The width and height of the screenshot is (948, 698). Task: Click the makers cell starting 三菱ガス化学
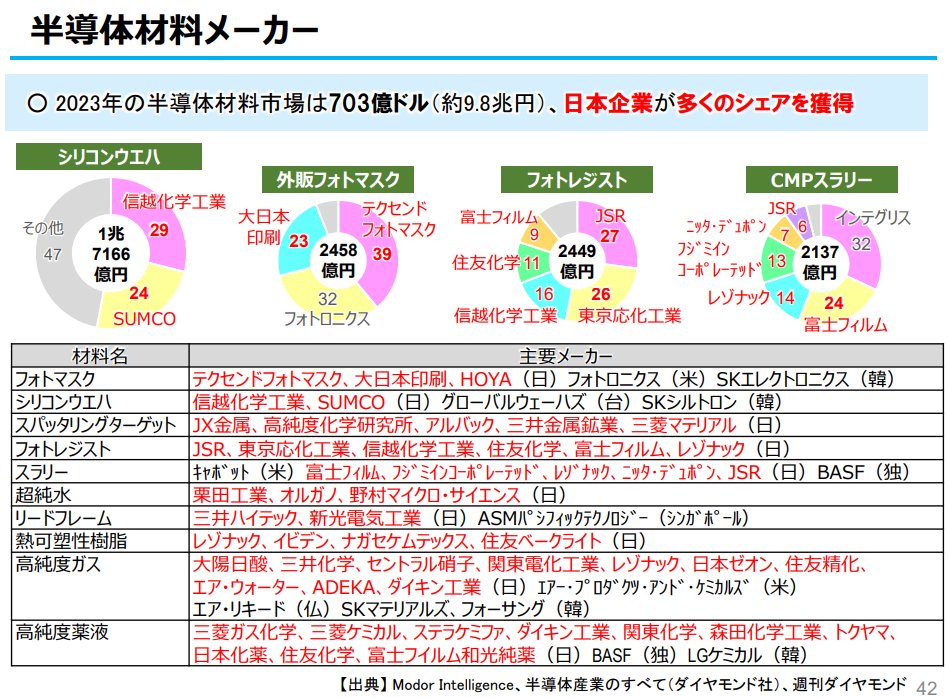566,643
